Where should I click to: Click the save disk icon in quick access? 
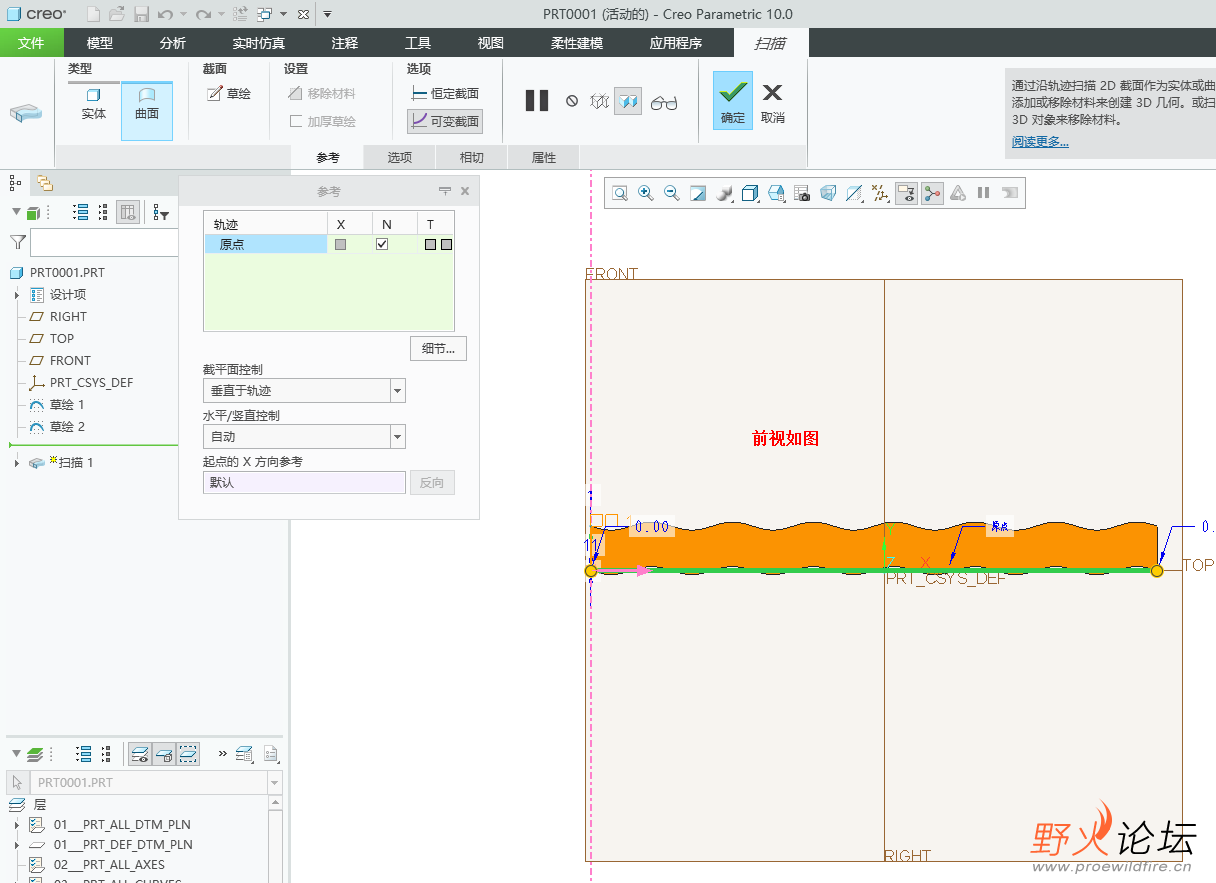coord(141,14)
